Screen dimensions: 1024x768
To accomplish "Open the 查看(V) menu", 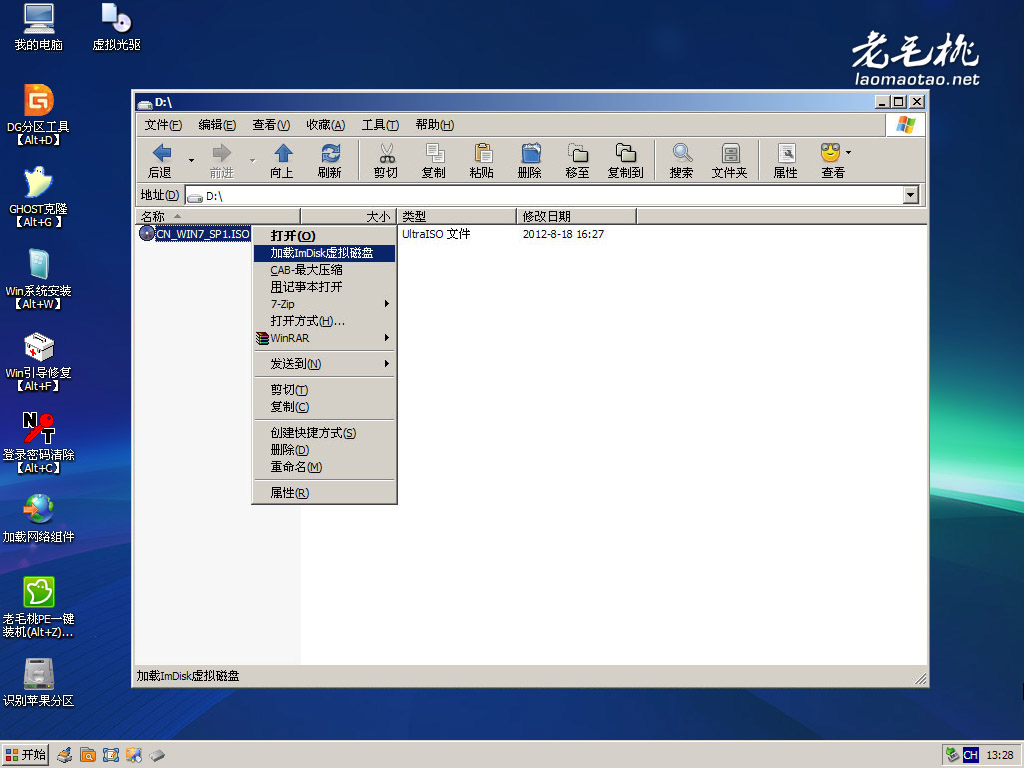I will click(x=271, y=125).
